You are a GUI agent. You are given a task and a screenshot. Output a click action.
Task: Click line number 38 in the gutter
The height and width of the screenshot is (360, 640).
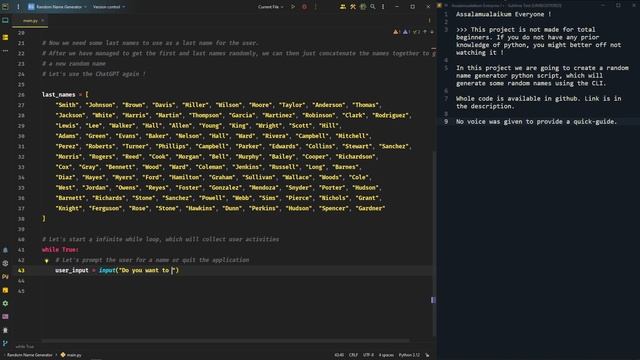pyautogui.click(x=21, y=219)
